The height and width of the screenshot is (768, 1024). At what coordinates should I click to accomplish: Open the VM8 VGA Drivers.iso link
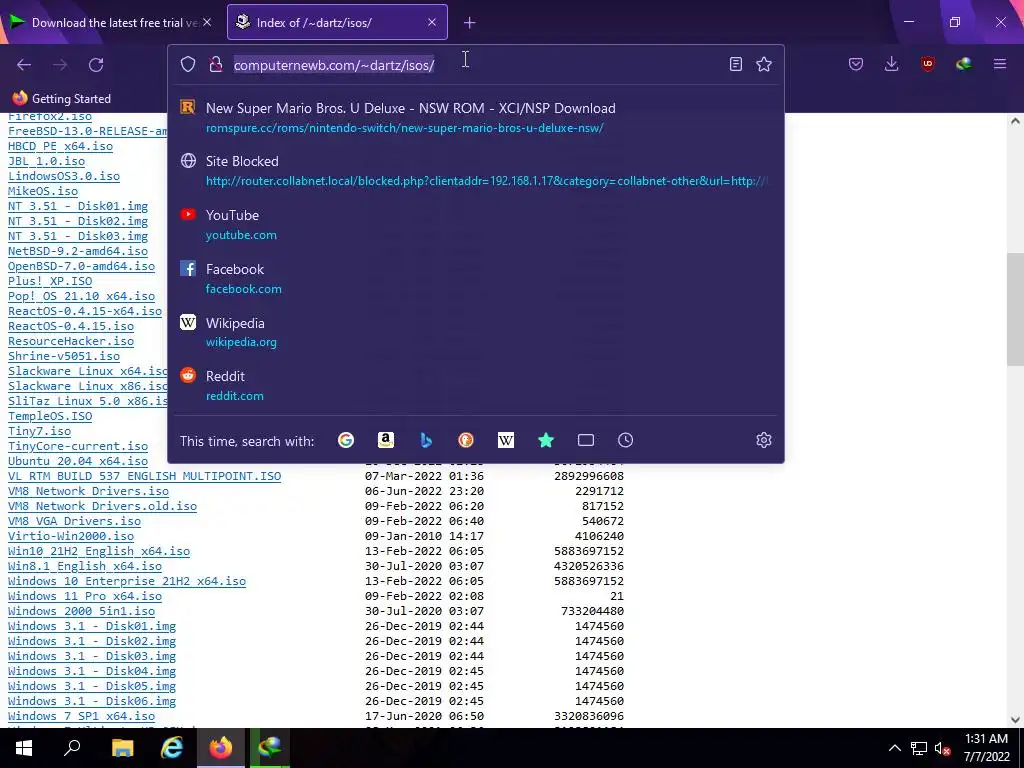click(74, 521)
